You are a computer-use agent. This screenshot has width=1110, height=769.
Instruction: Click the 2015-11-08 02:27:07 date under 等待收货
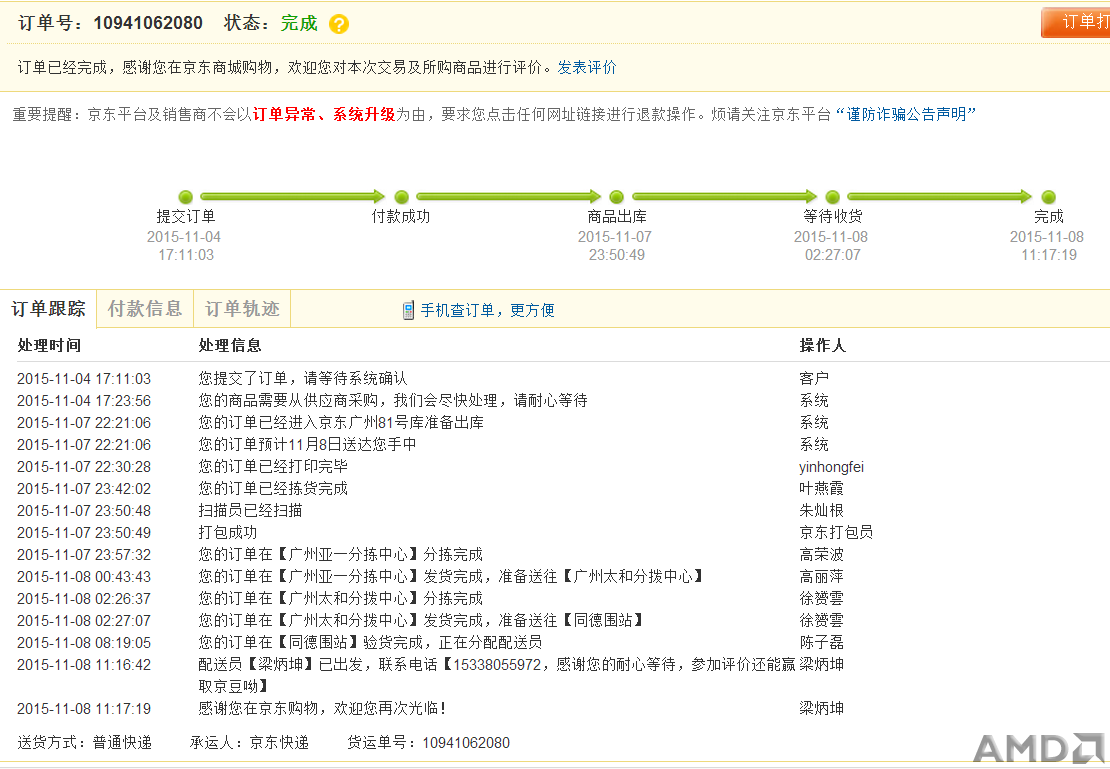click(x=831, y=246)
